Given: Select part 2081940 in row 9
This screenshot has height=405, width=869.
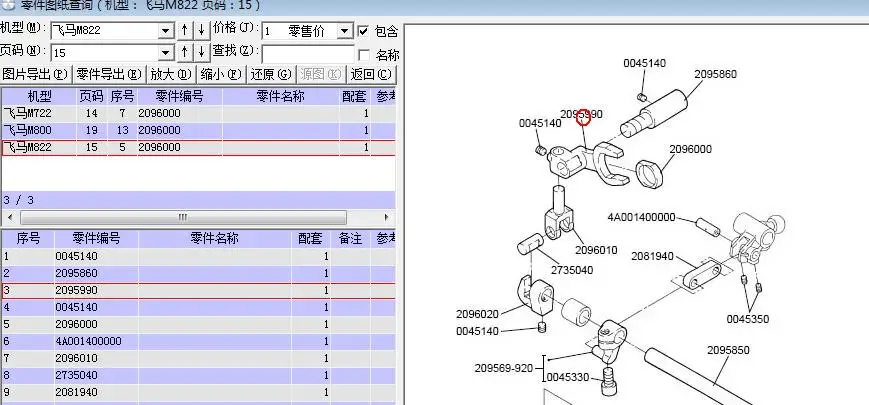Looking at the screenshot, I should pyautogui.click(x=198, y=392).
